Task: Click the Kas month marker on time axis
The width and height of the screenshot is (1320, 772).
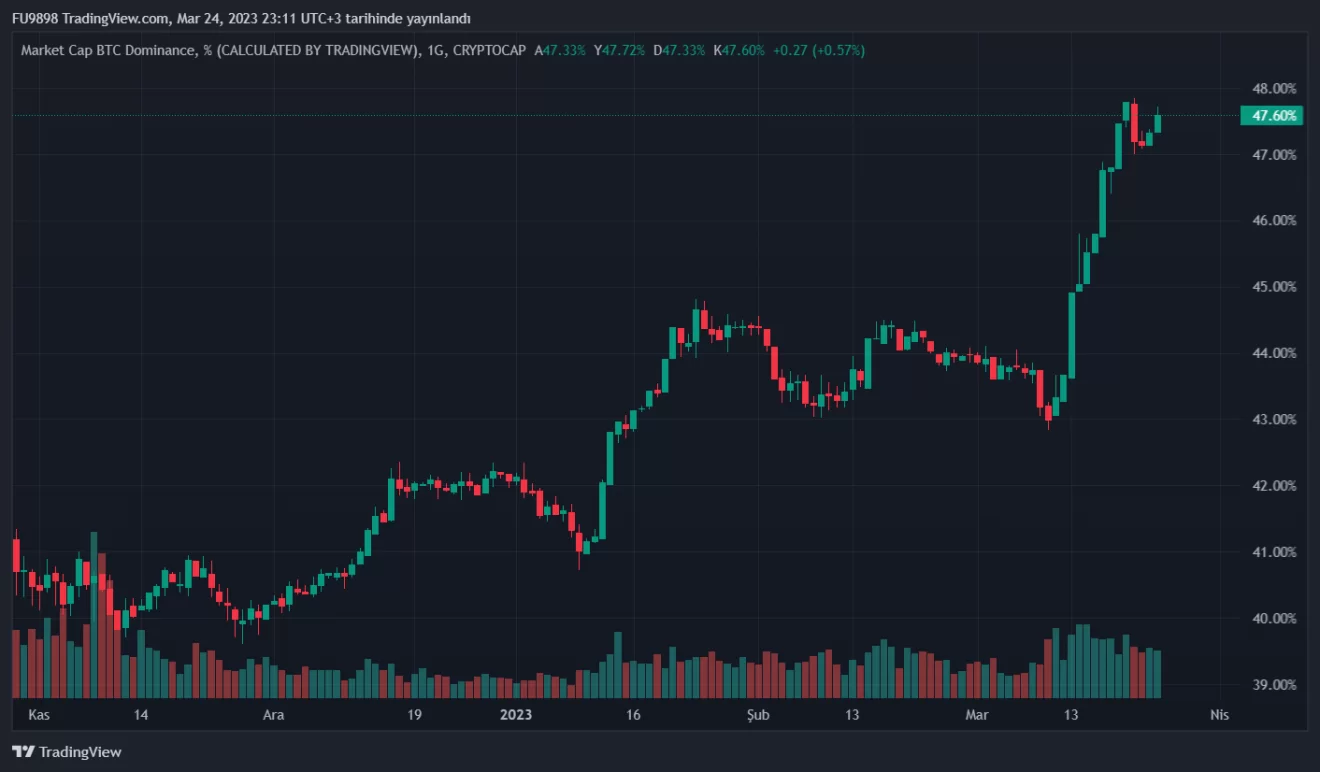Action: click(x=39, y=715)
